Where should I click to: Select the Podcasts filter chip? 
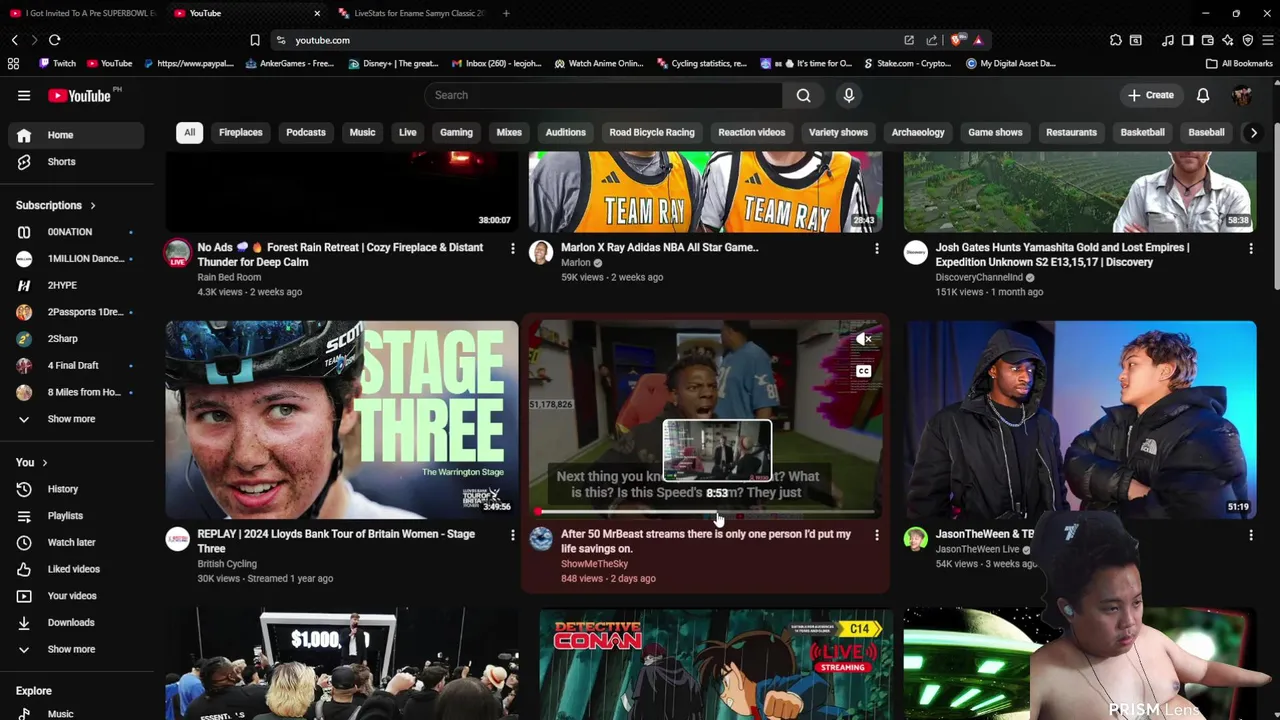pyautogui.click(x=306, y=132)
